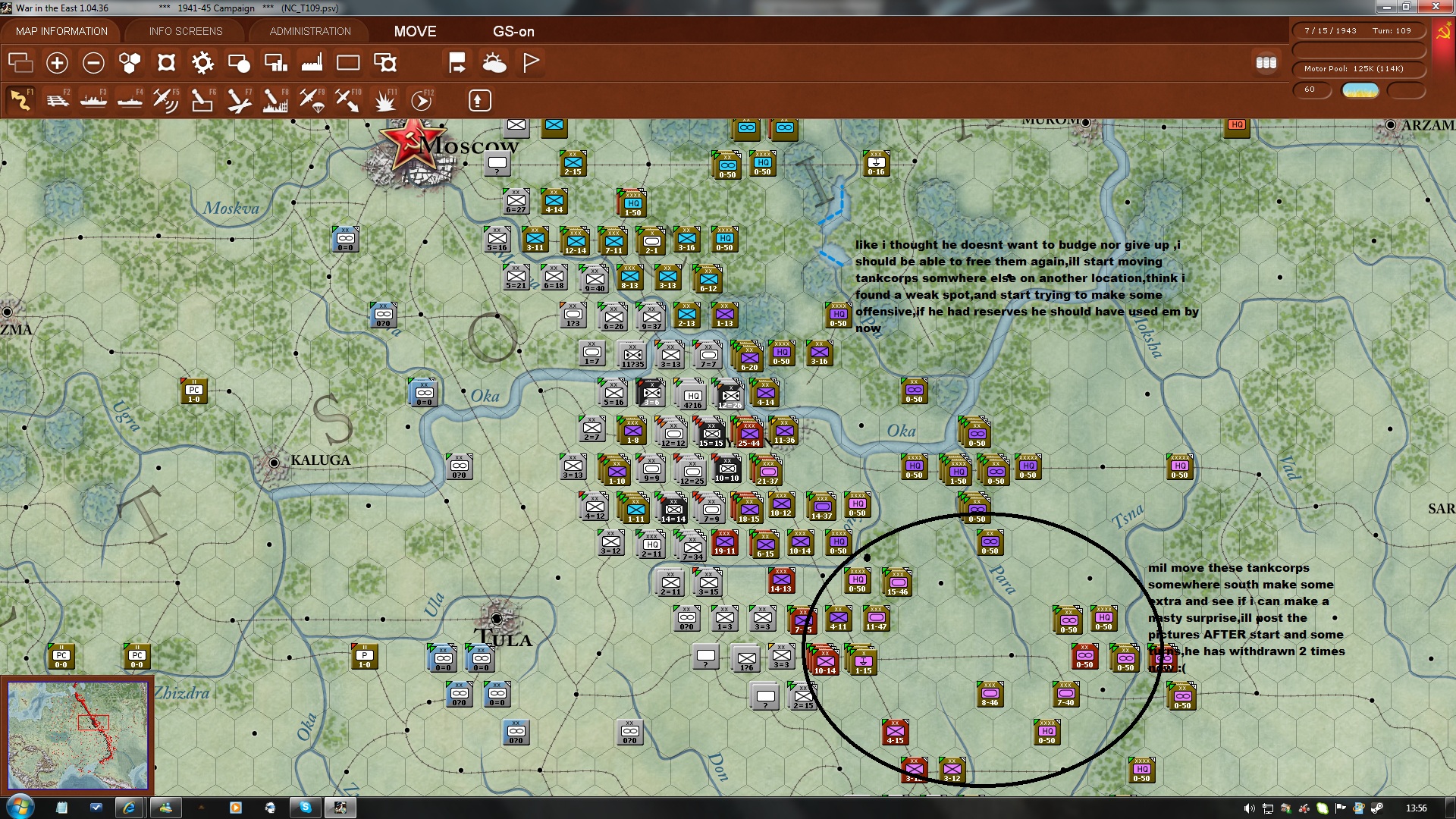The height and width of the screenshot is (819, 1456).
Task: Click the Moscow red star city
Action: [412, 145]
